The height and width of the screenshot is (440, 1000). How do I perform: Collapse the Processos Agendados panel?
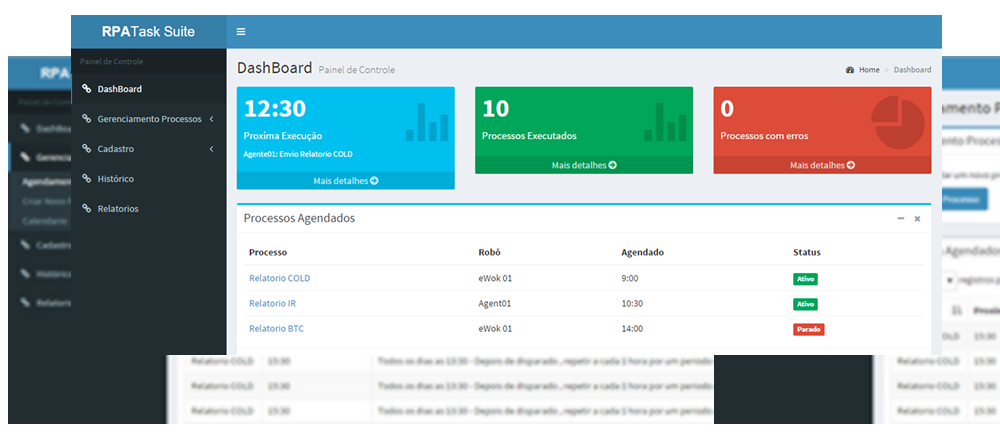(x=900, y=218)
